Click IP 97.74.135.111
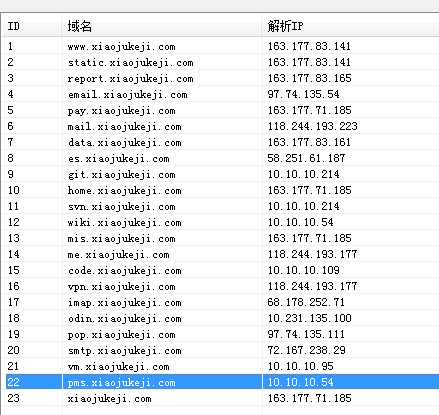This screenshot has height=415, width=439. (x=306, y=334)
